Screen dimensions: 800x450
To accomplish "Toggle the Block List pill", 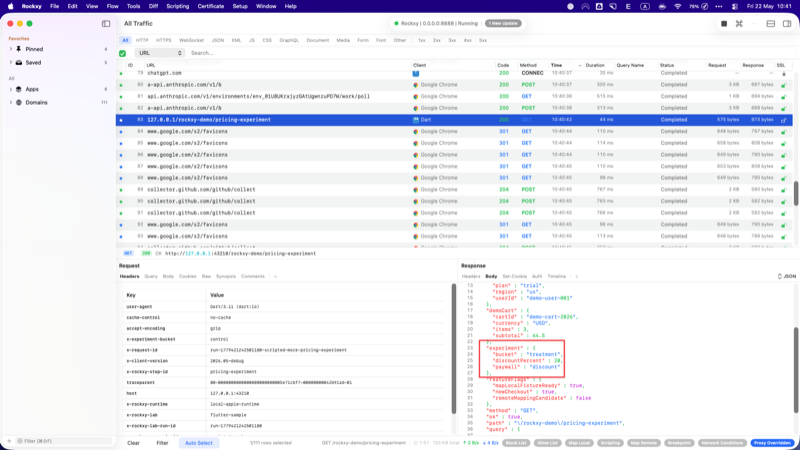I will (516, 443).
